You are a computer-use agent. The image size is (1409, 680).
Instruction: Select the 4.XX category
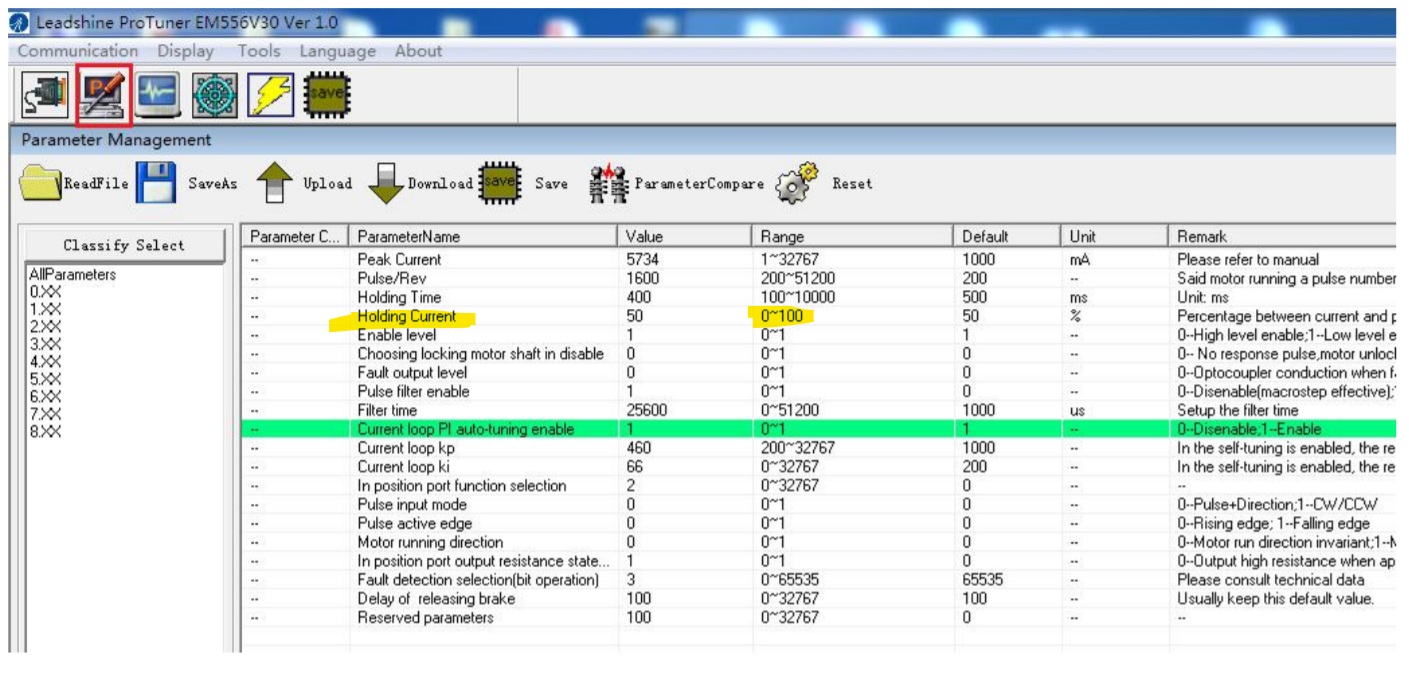pyautogui.click(x=46, y=361)
